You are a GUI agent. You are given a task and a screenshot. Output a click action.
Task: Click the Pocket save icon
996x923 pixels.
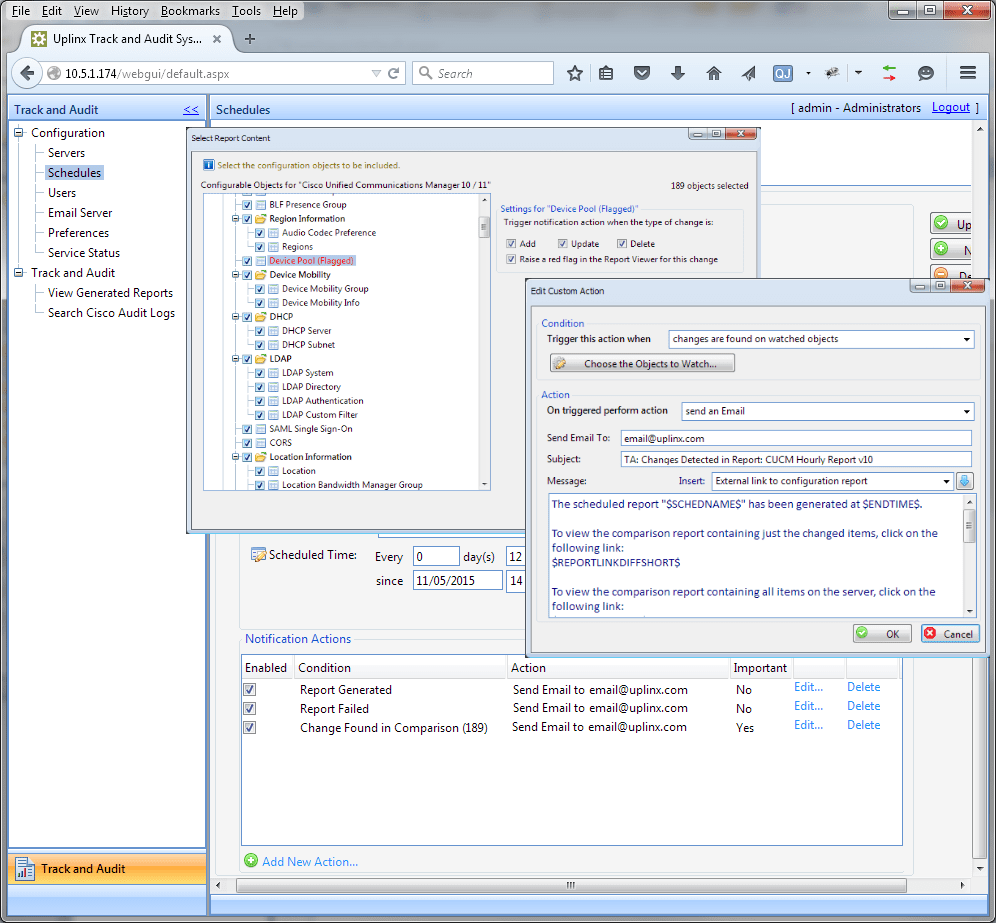point(642,72)
